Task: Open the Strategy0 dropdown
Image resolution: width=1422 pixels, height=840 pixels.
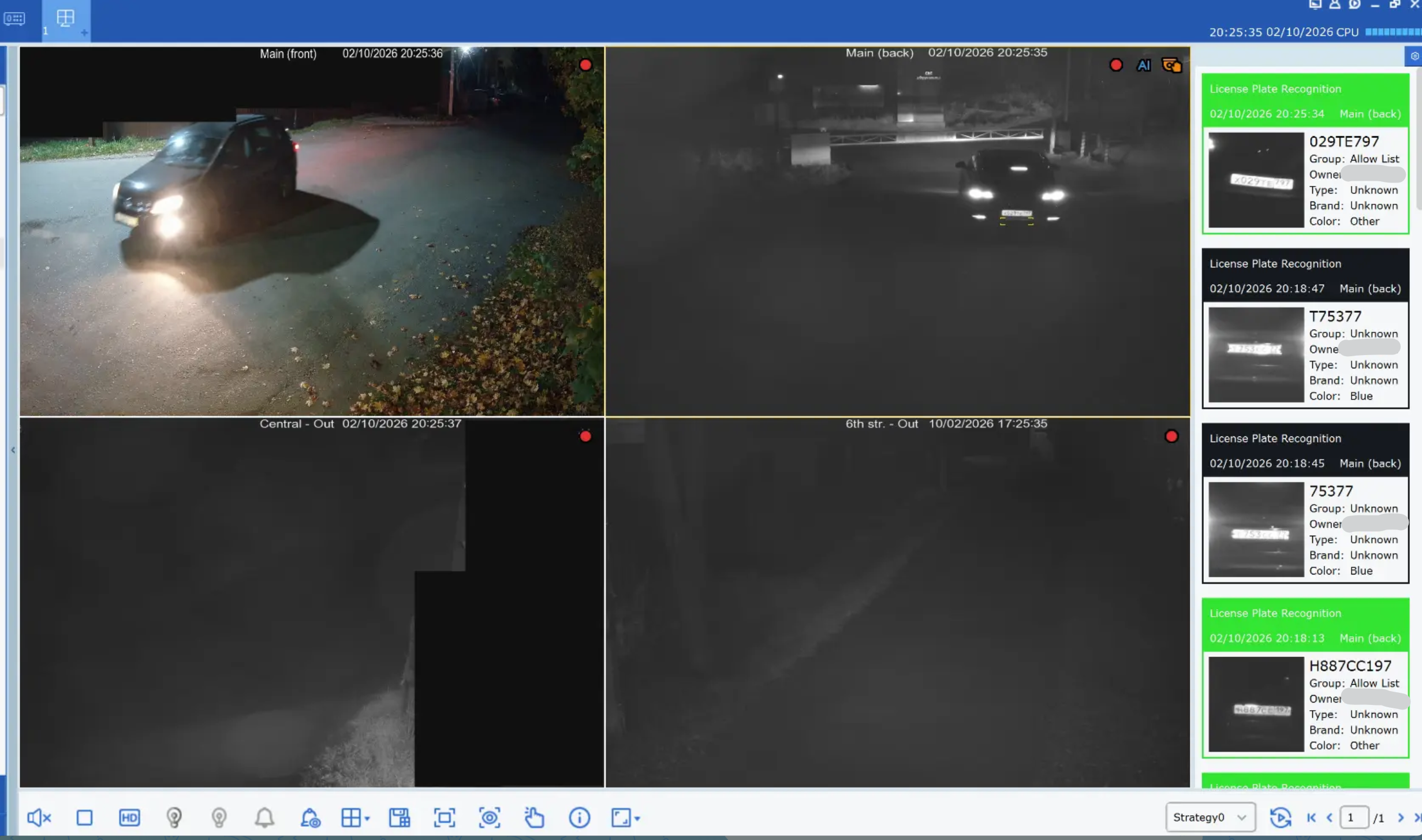Action: (1210, 817)
